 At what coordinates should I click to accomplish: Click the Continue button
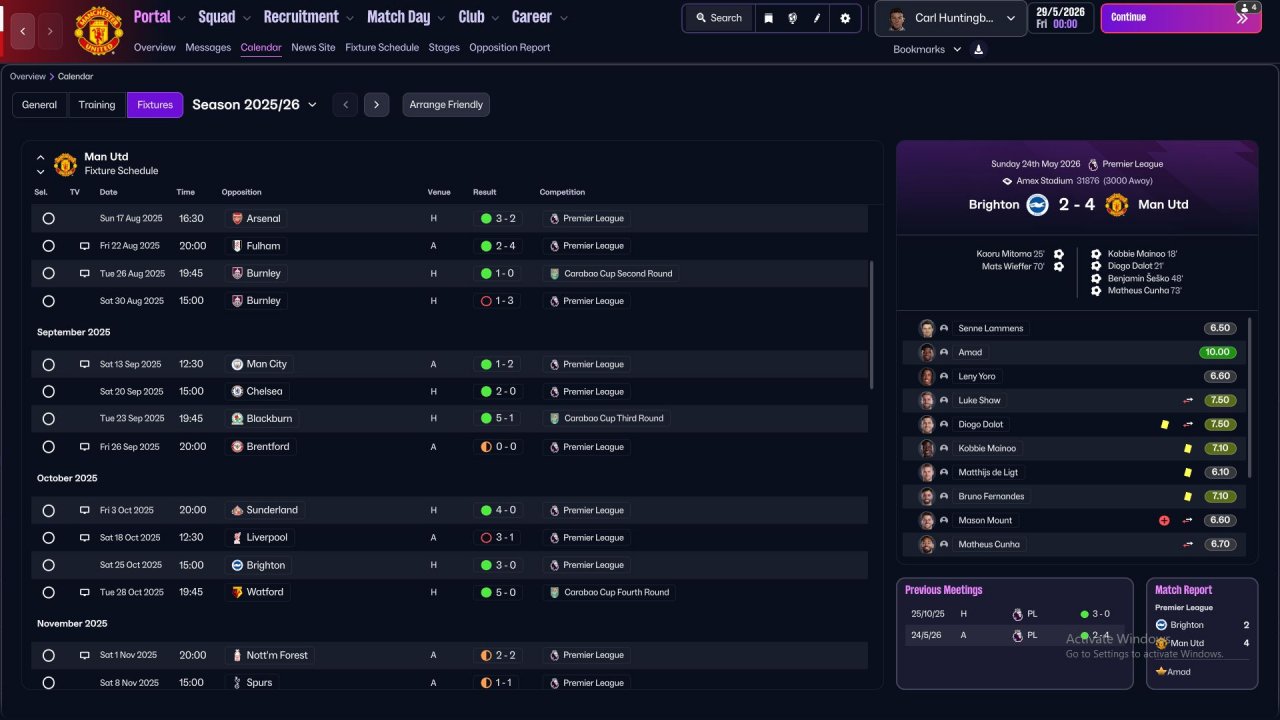click(x=1181, y=18)
